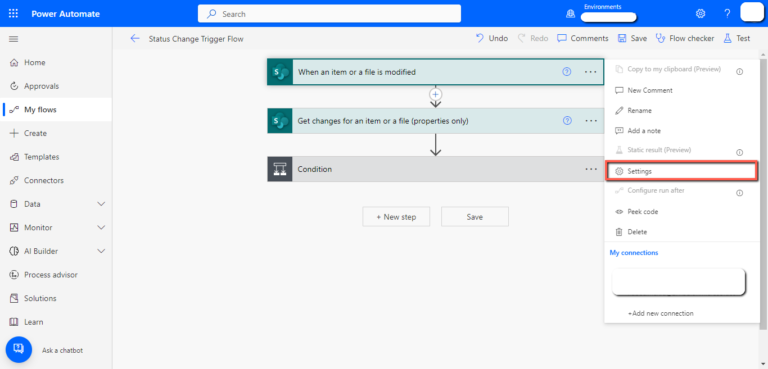This screenshot has width=768, height=369.
Task: Open Connectors in the sidebar
Action: point(56,180)
